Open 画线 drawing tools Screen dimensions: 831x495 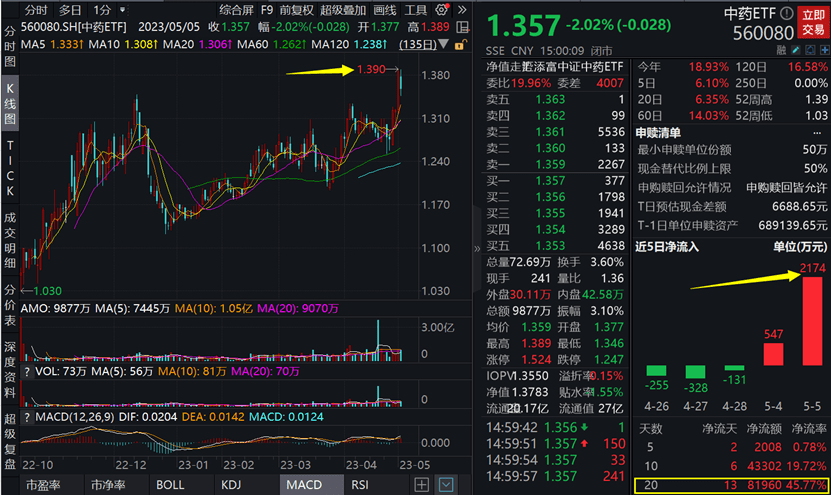tap(385, 10)
